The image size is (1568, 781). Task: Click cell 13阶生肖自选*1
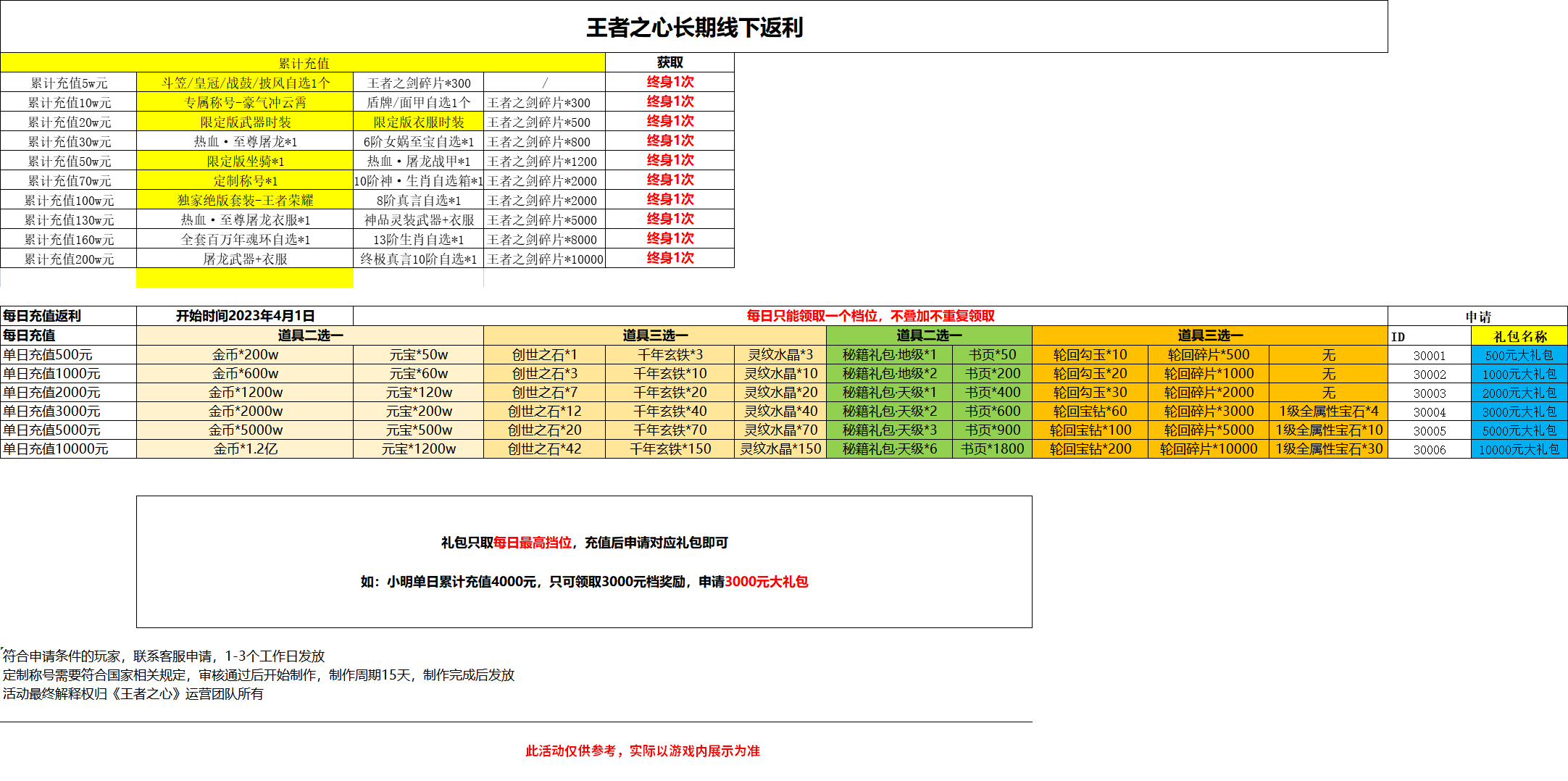[419, 239]
